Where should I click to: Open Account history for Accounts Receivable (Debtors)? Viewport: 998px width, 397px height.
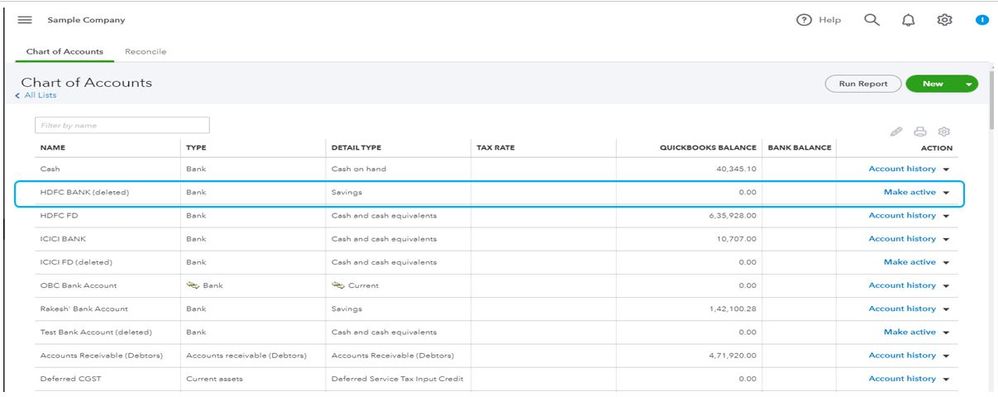click(x=902, y=355)
